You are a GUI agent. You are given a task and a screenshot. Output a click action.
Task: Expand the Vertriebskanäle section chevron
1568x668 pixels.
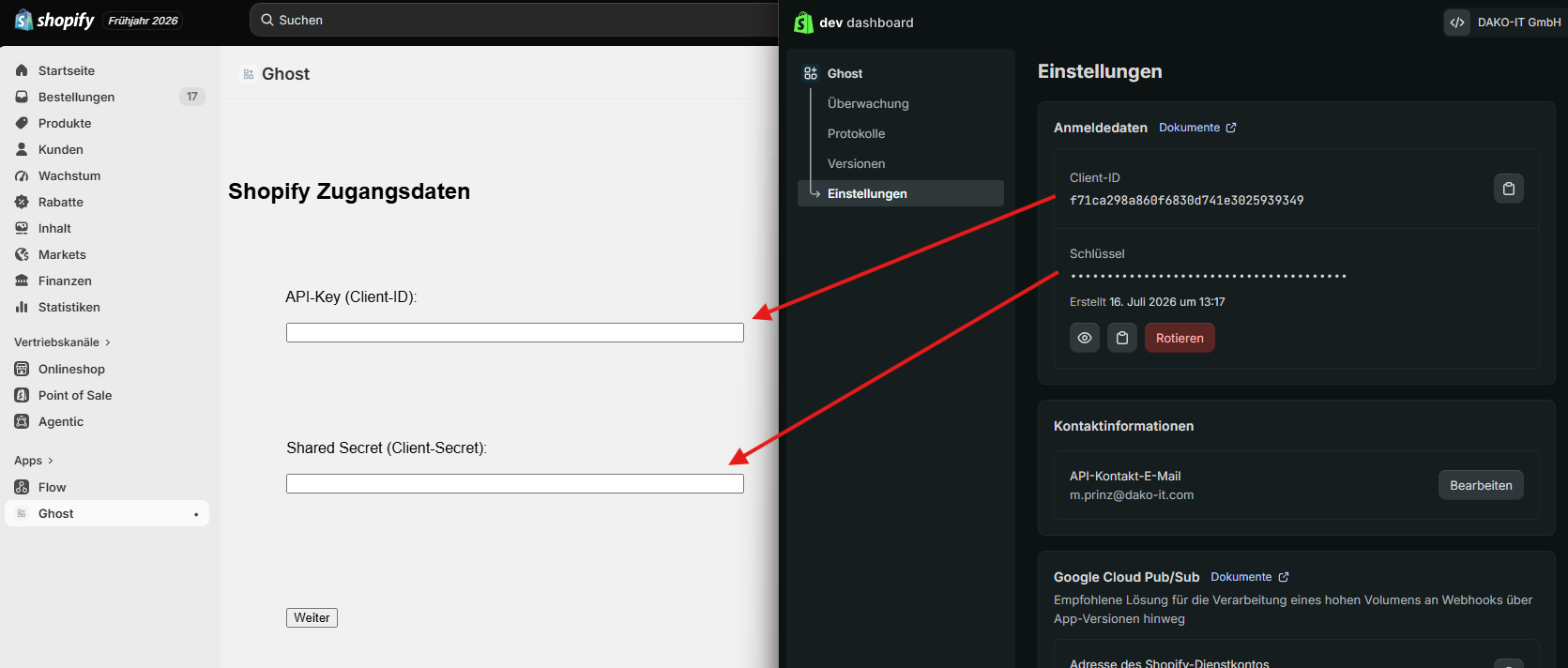(x=108, y=342)
